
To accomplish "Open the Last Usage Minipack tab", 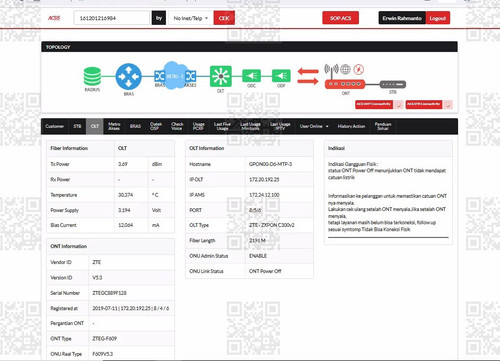I will coord(250,126).
